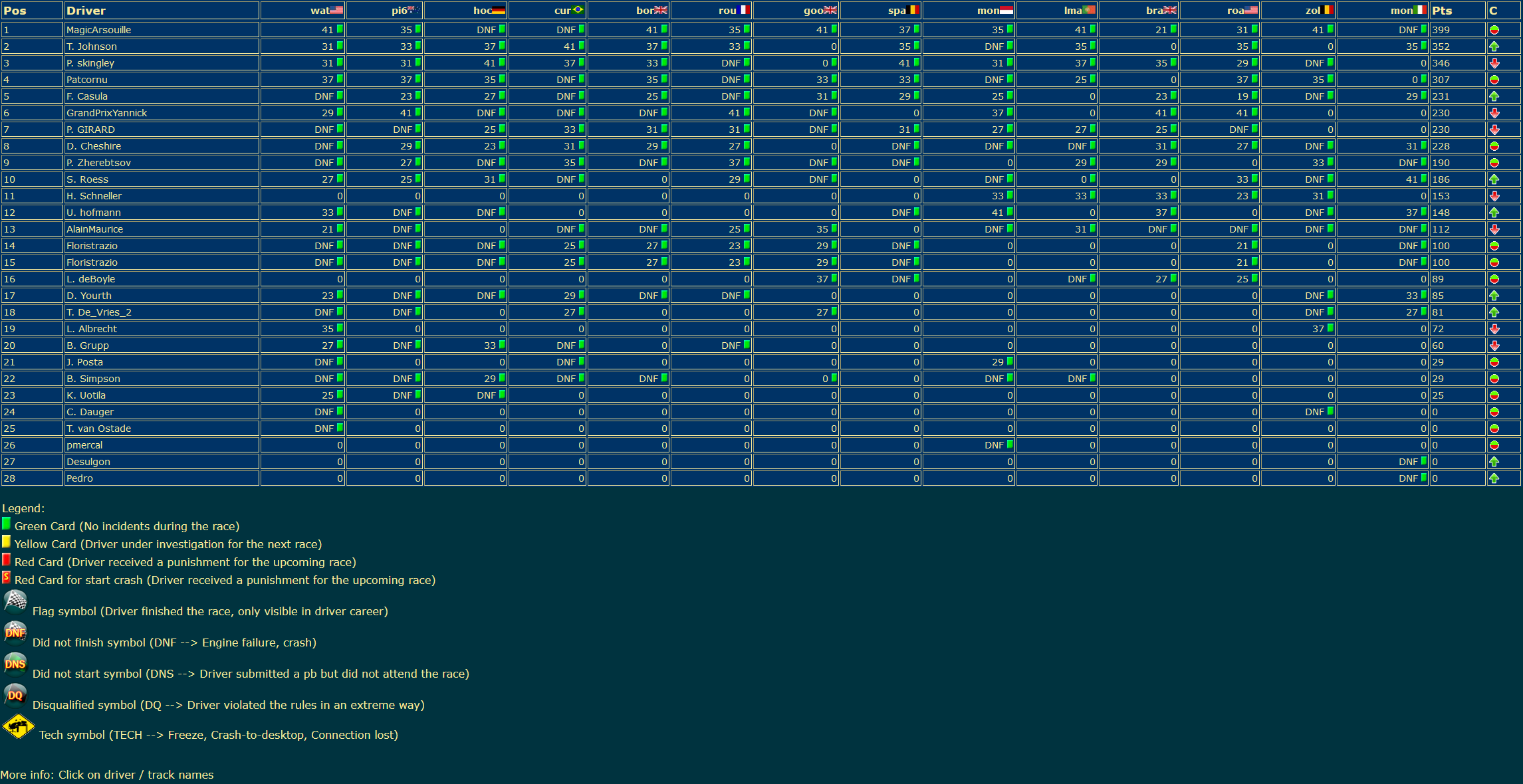1523x784 pixels.
Task: Click MagicArsouille's 399 points total
Action: (x=1441, y=30)
